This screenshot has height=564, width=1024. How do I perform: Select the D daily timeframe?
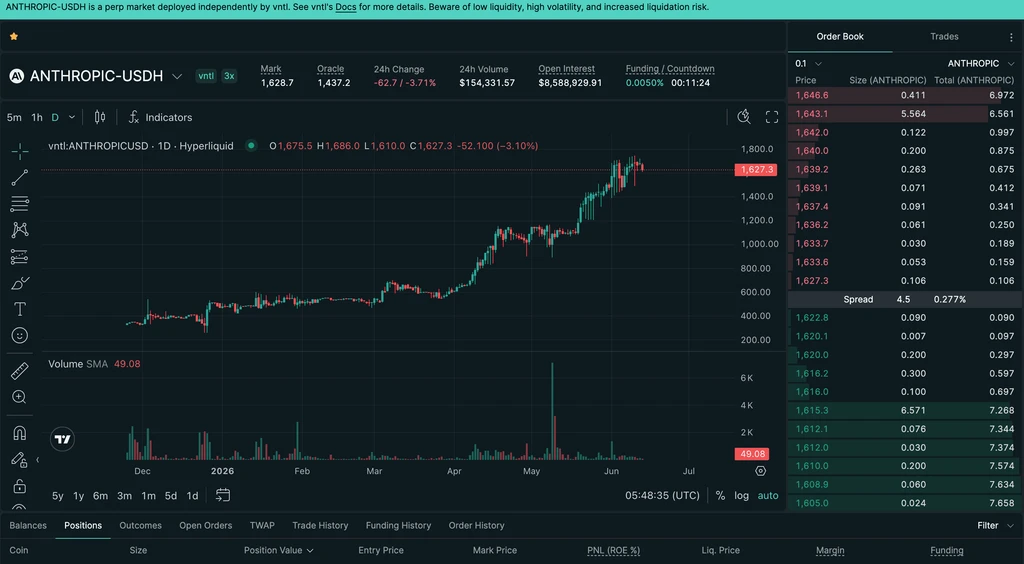(55, 118)
